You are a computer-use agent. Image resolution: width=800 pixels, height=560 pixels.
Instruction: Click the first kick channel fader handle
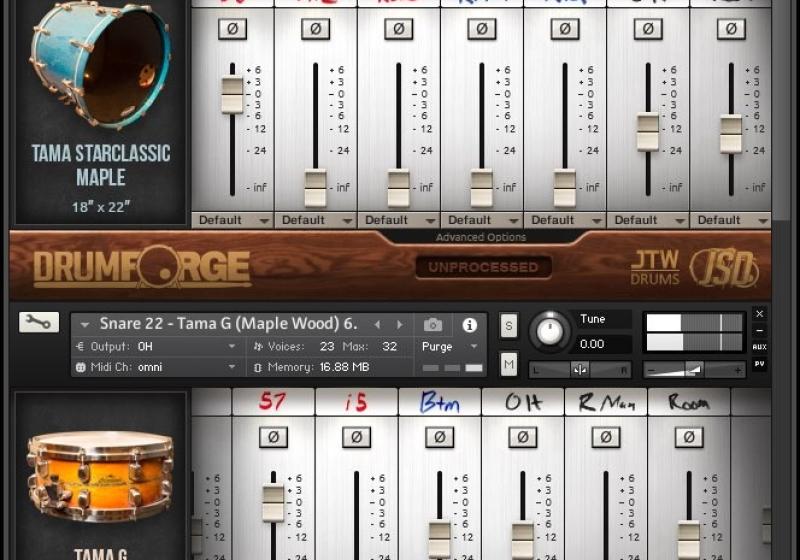click(232, 95)
